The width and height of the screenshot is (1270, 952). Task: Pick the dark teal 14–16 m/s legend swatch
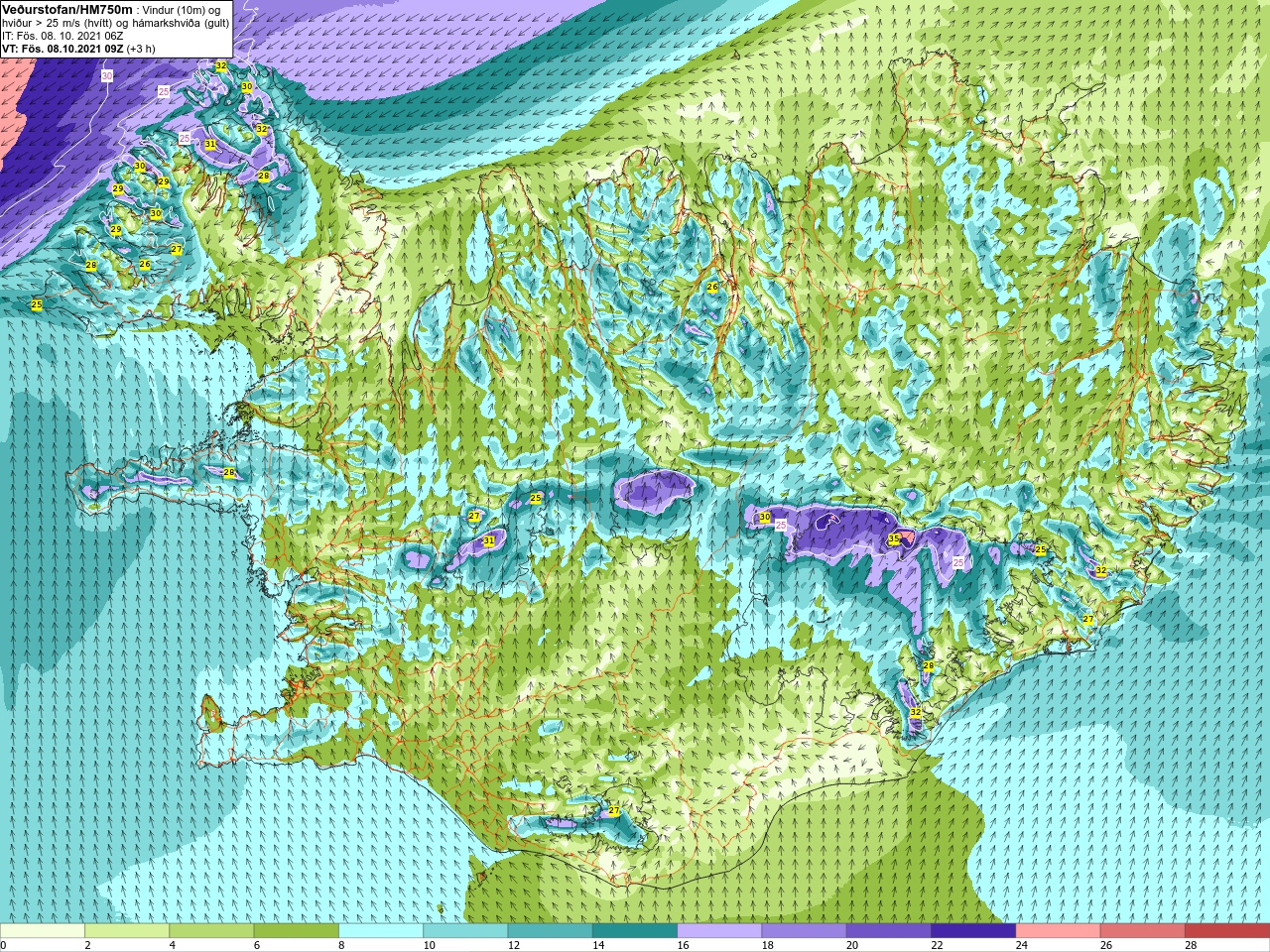click(x=635, y=931)
